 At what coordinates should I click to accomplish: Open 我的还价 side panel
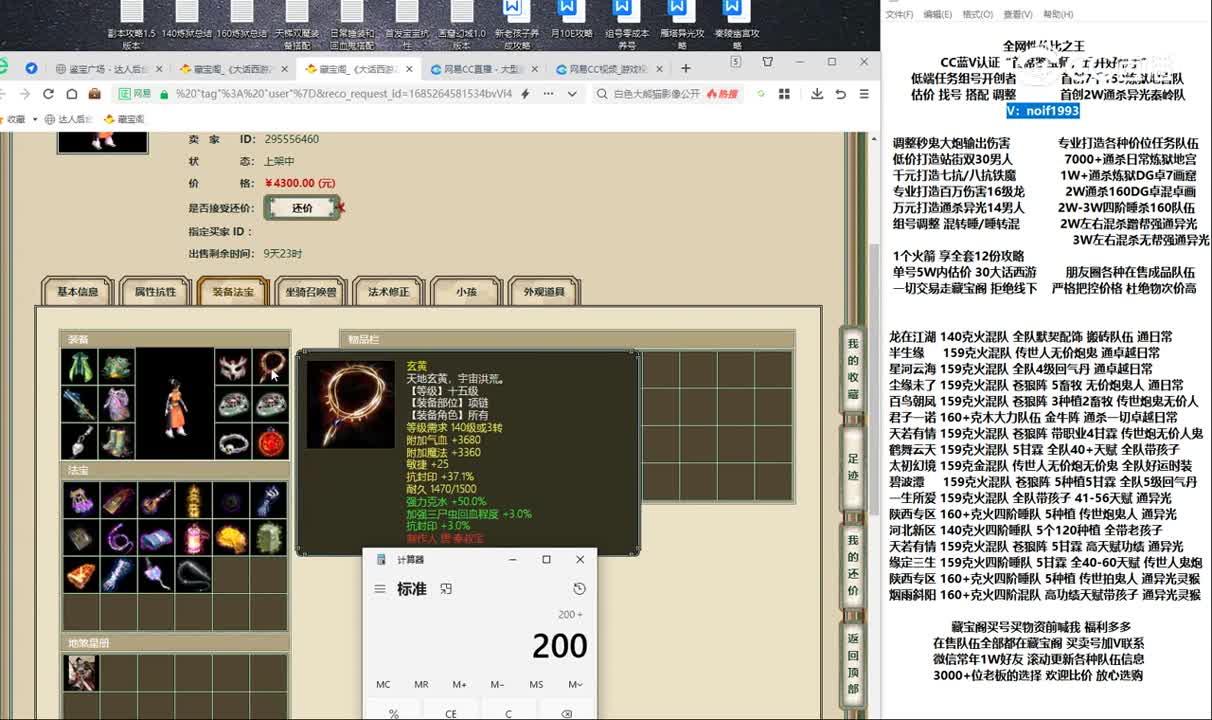tap(853, 564)
